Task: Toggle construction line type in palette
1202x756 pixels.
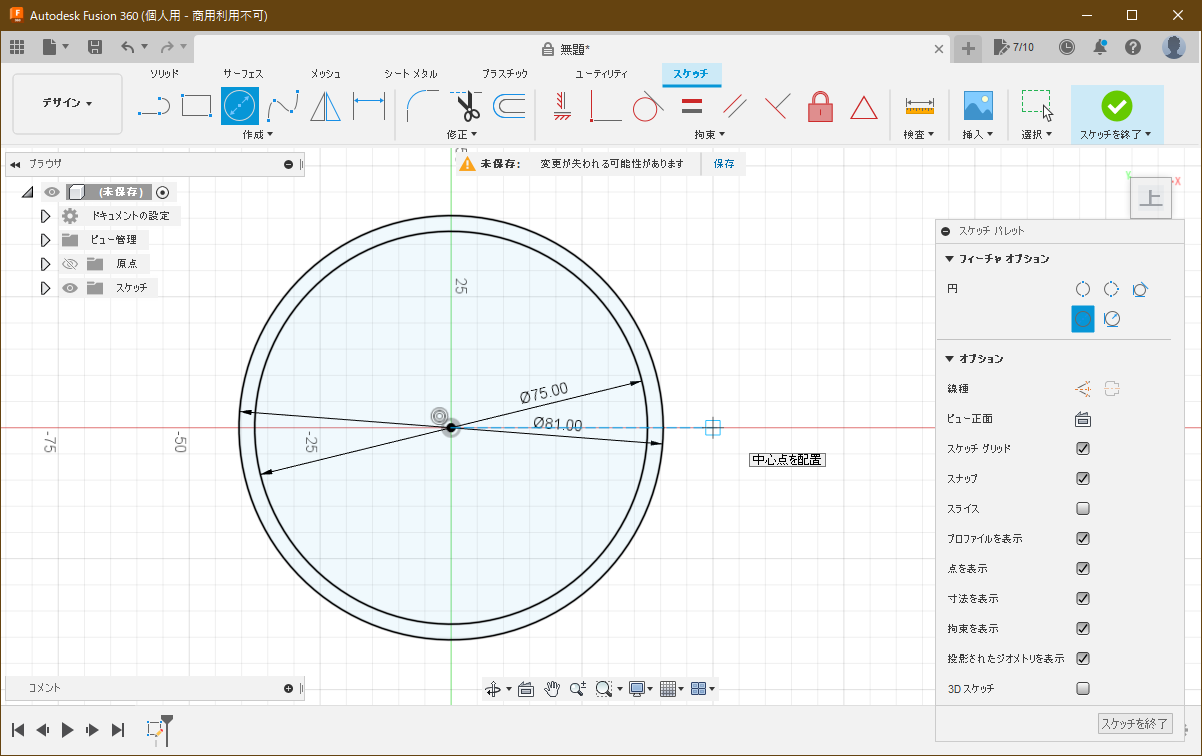Action: [1082, 389]
